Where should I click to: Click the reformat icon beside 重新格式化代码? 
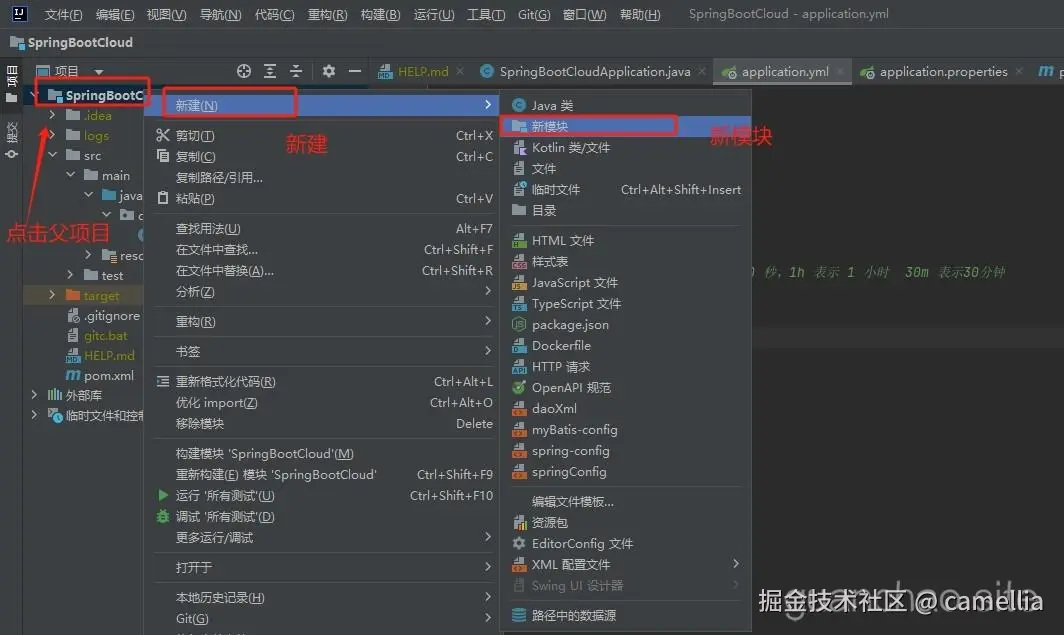(163, 381)
